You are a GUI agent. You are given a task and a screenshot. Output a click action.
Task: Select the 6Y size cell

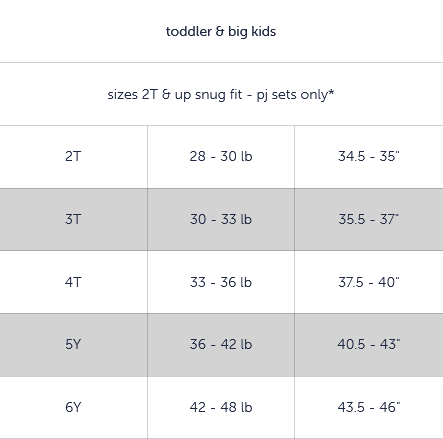click(x=73, y=407)
